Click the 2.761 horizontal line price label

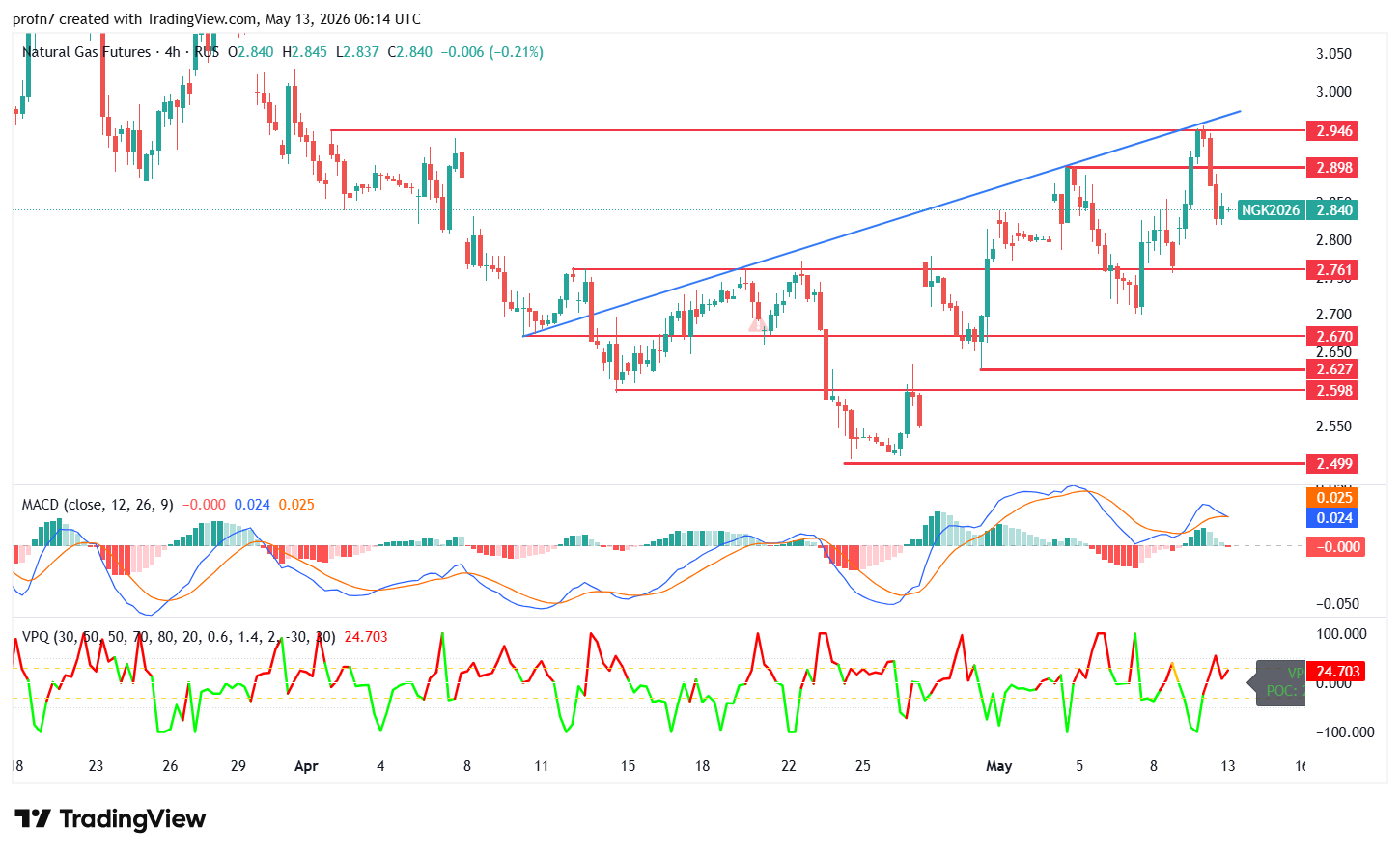tap(1333, 269)
